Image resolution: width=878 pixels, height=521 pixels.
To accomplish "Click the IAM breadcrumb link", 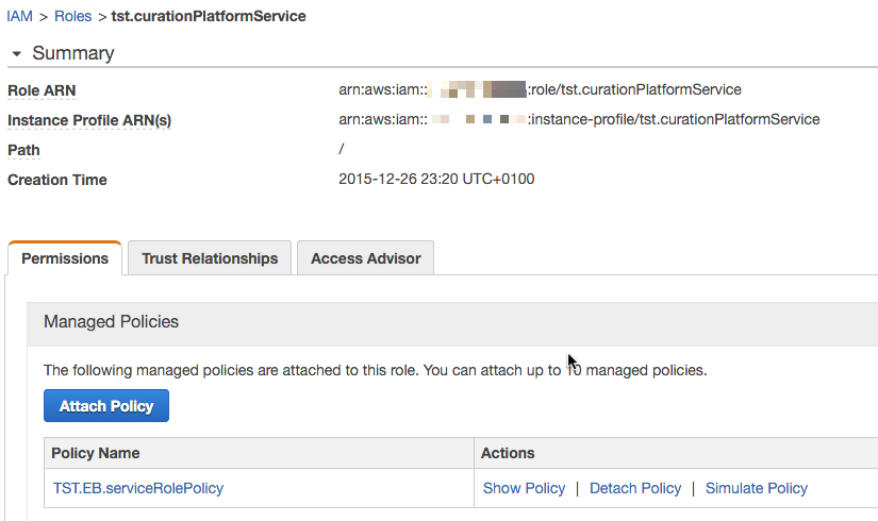I will click(20, 16).
